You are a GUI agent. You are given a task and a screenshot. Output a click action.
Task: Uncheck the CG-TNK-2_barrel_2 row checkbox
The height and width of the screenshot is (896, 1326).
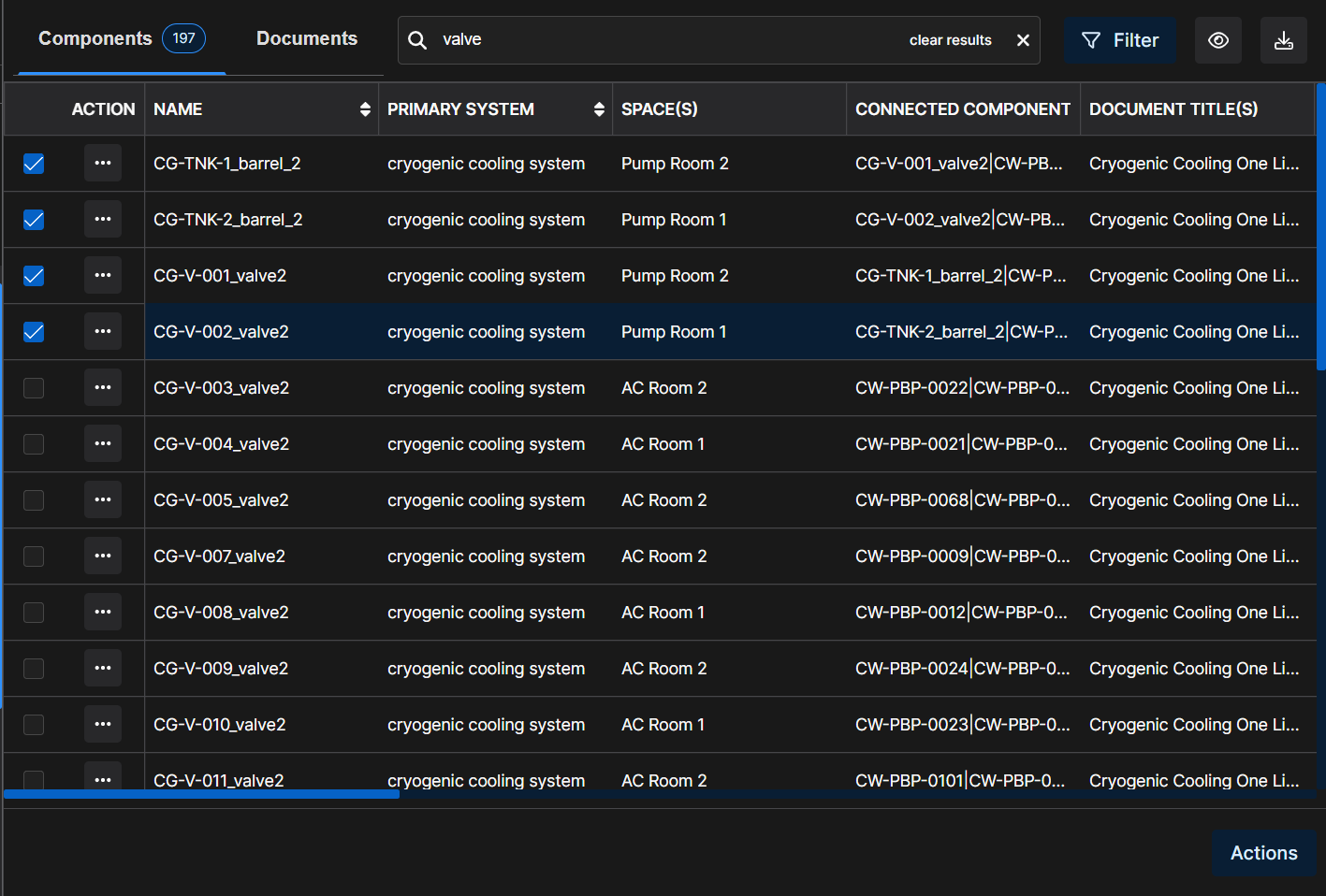tap(34, 220)
